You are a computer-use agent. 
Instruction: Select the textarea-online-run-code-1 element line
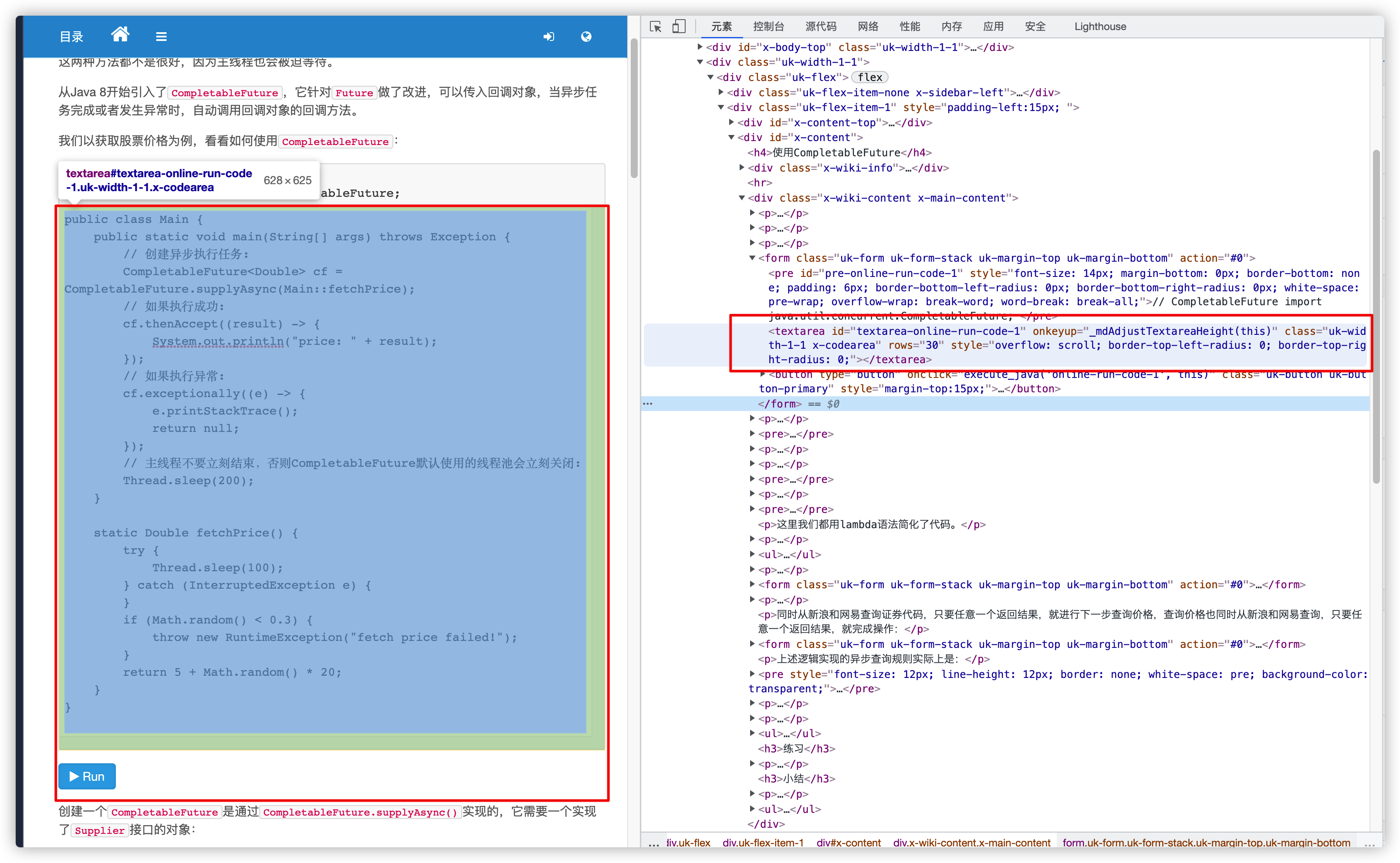(1067, 345)
